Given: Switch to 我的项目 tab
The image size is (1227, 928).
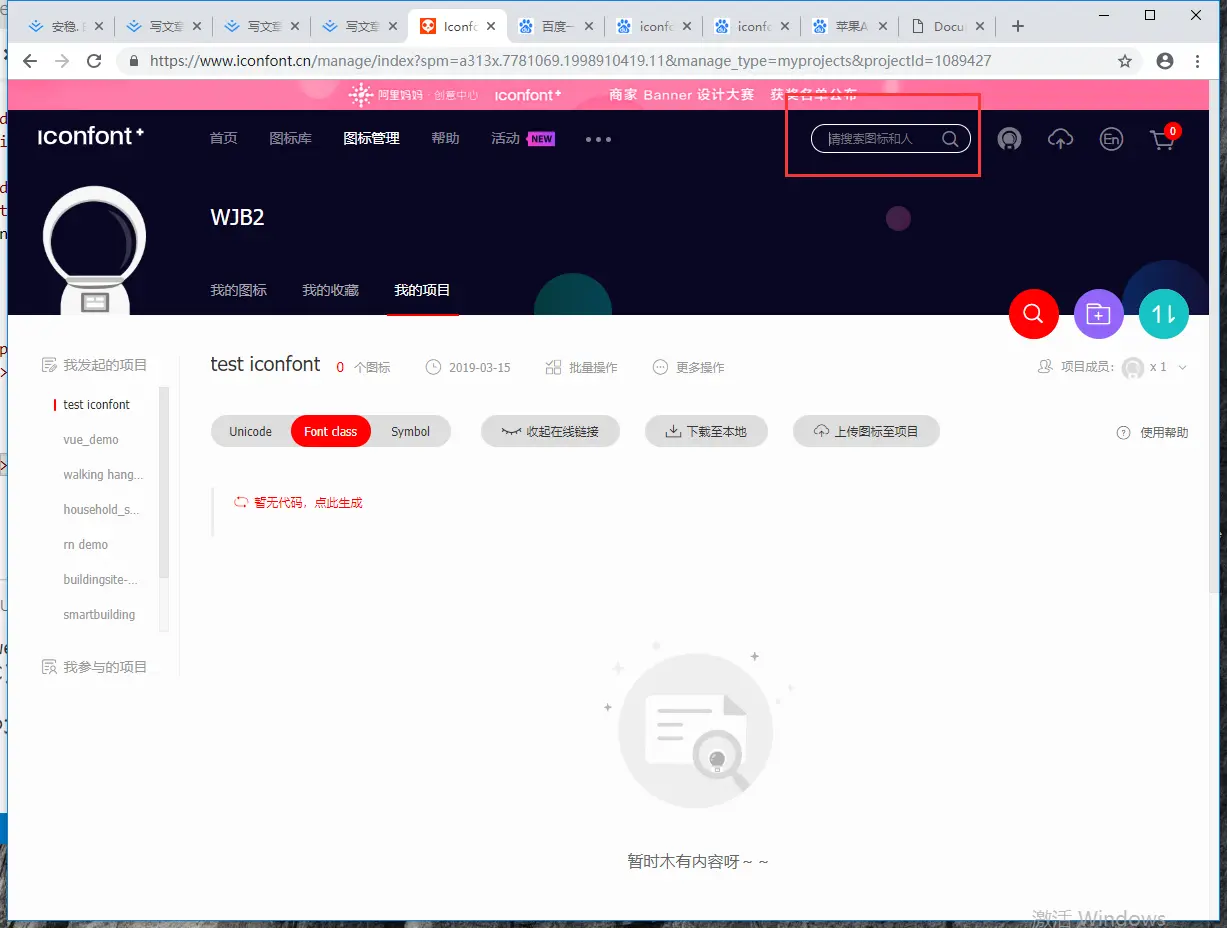Looking at the screenshot, I should click(x=422, y=290).
